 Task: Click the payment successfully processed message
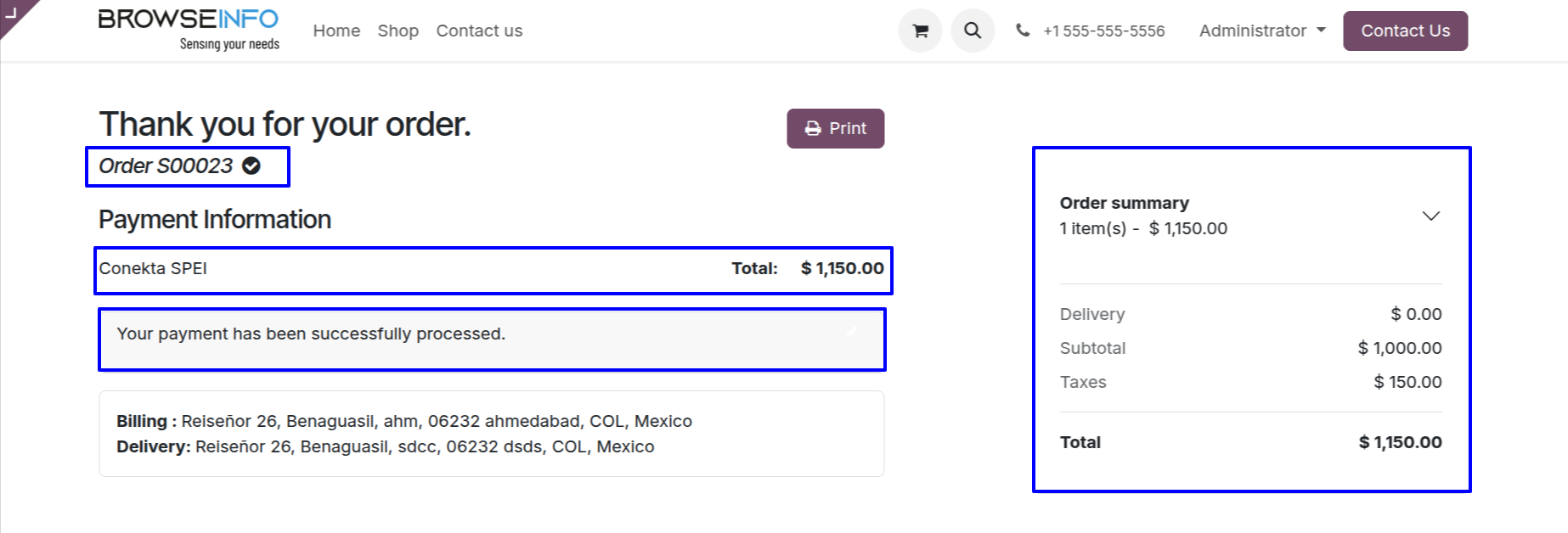coord(311,334)
